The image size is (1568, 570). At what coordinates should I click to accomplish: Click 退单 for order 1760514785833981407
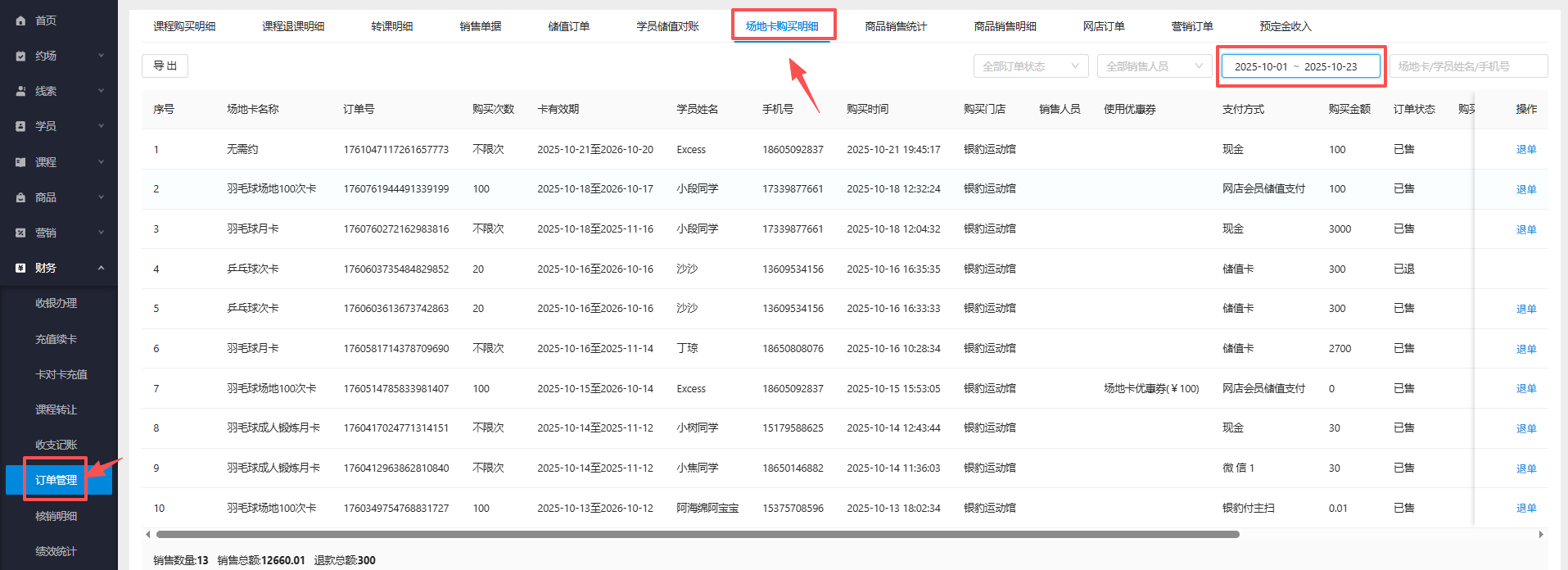(1526, 388)
